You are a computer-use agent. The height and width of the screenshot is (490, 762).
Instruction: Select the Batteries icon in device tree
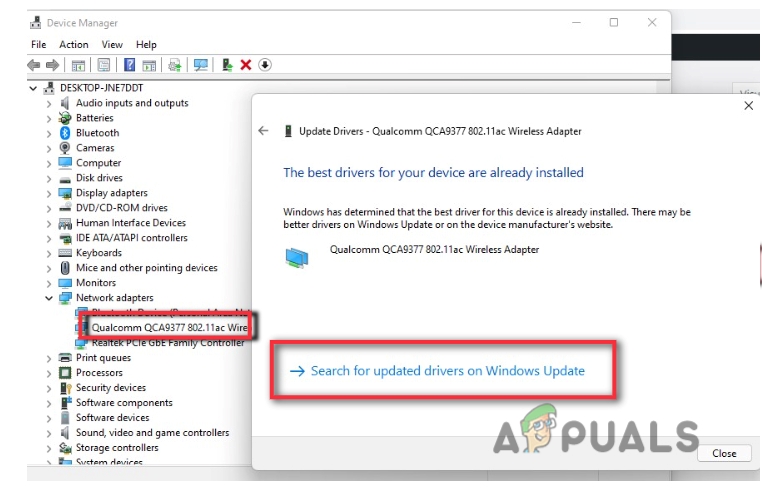coord(65,118)
